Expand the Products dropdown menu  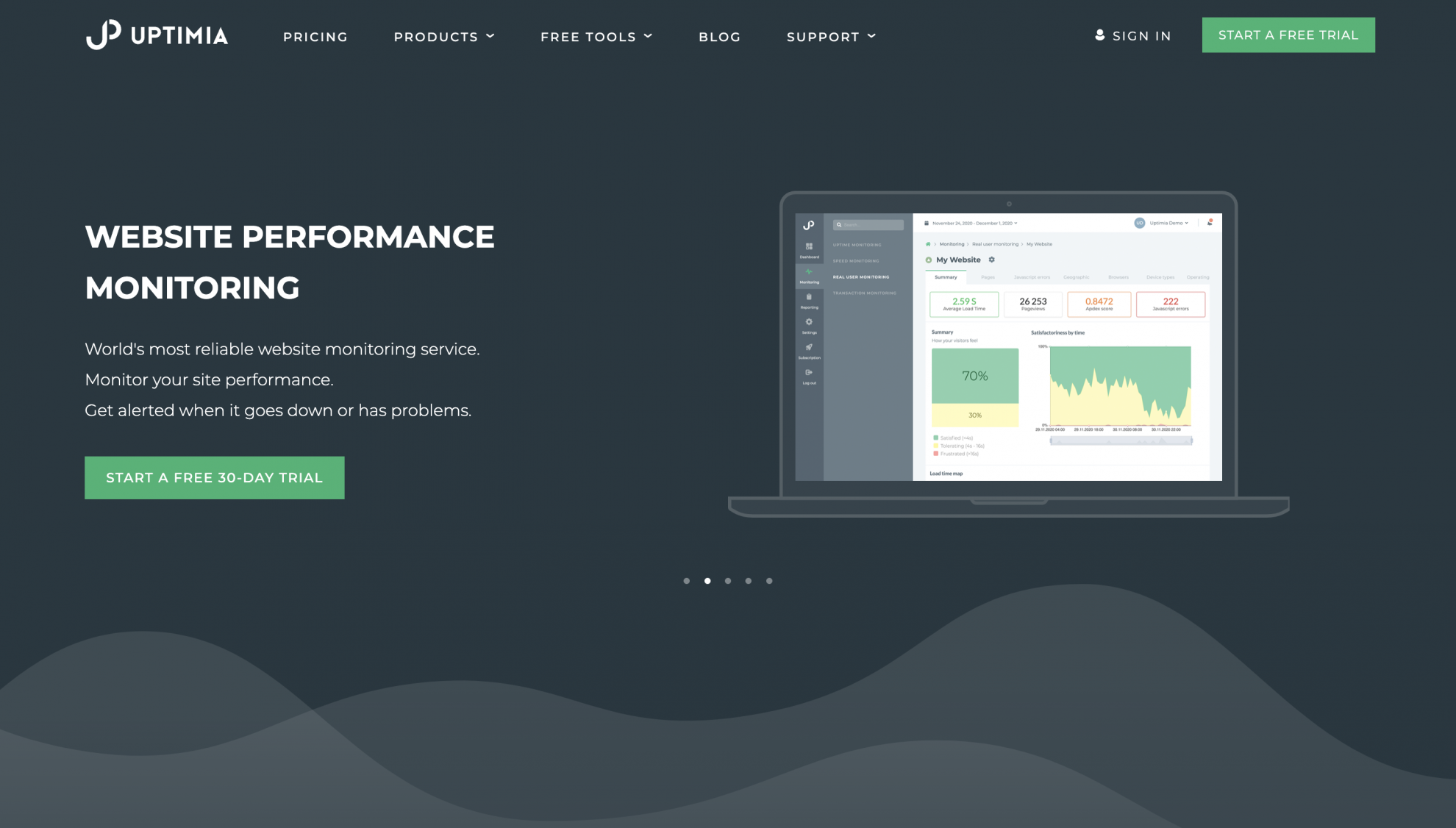(x=443, y=36)
